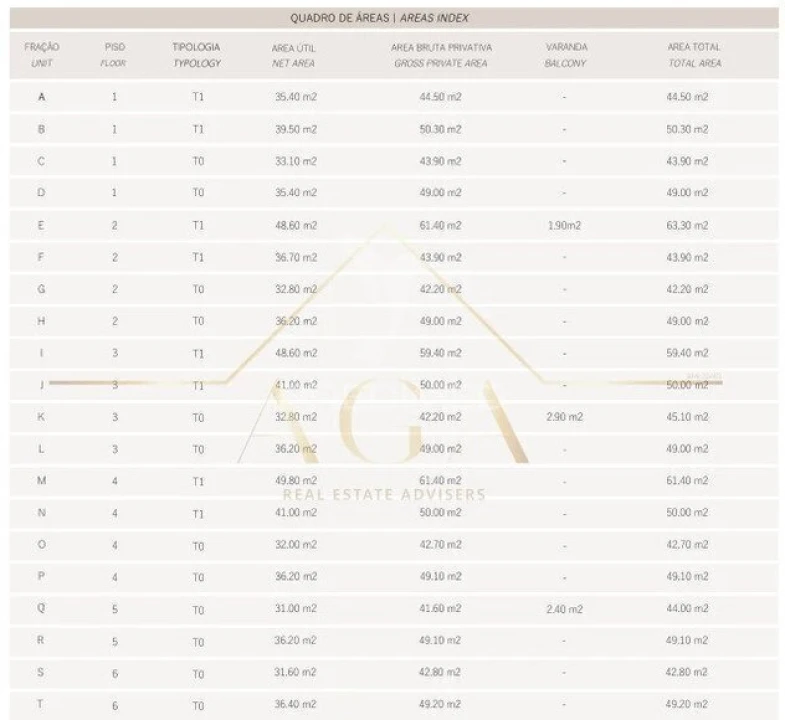The image size is (785, 720).
Task: Select total area 44.50 m2 of unit A
Action: pos(687,97)
